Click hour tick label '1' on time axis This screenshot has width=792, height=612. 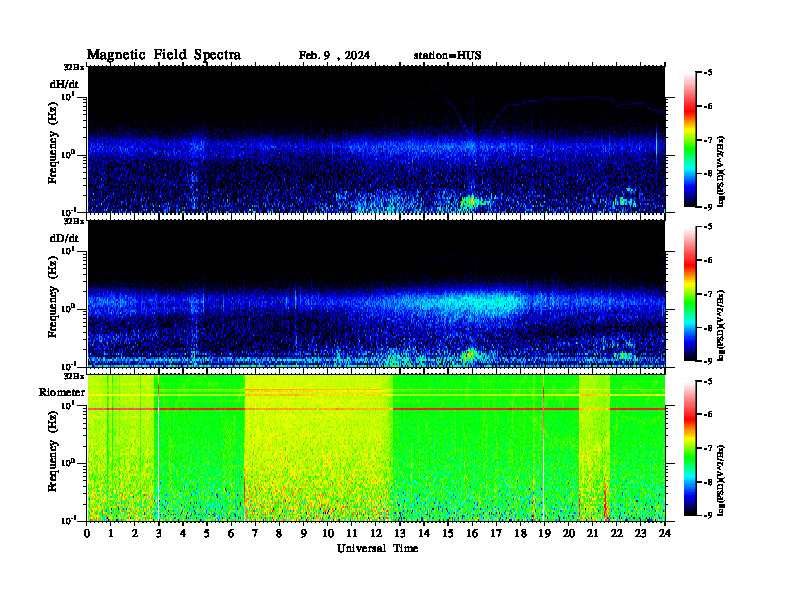[111, 533]
